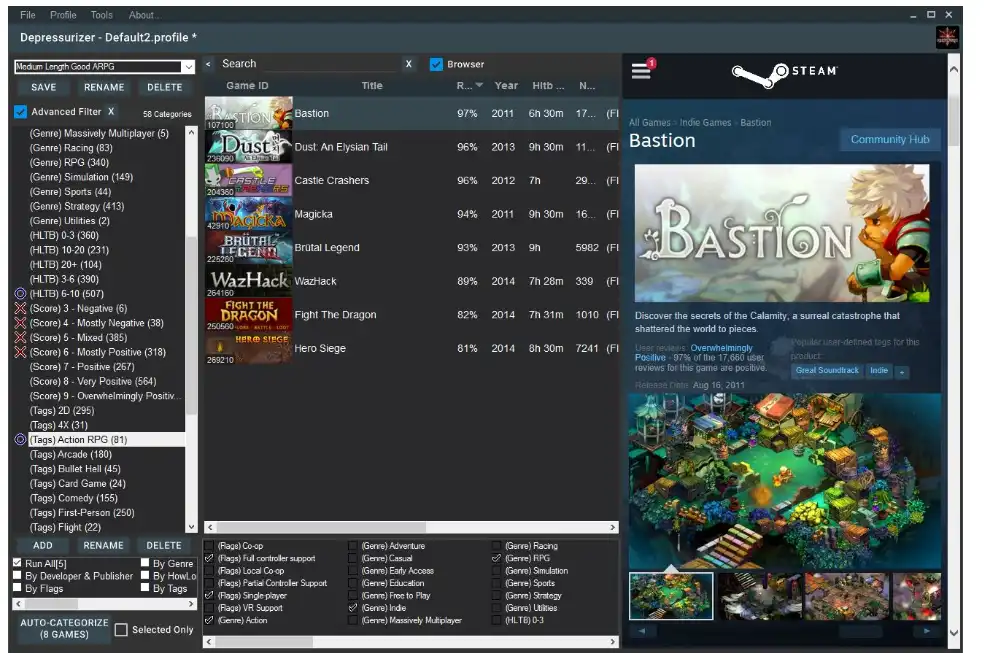Screen dimensions: 984x653
Task: Check the (Genre) Adventure checkbox
Action: [x=353, y=546]
